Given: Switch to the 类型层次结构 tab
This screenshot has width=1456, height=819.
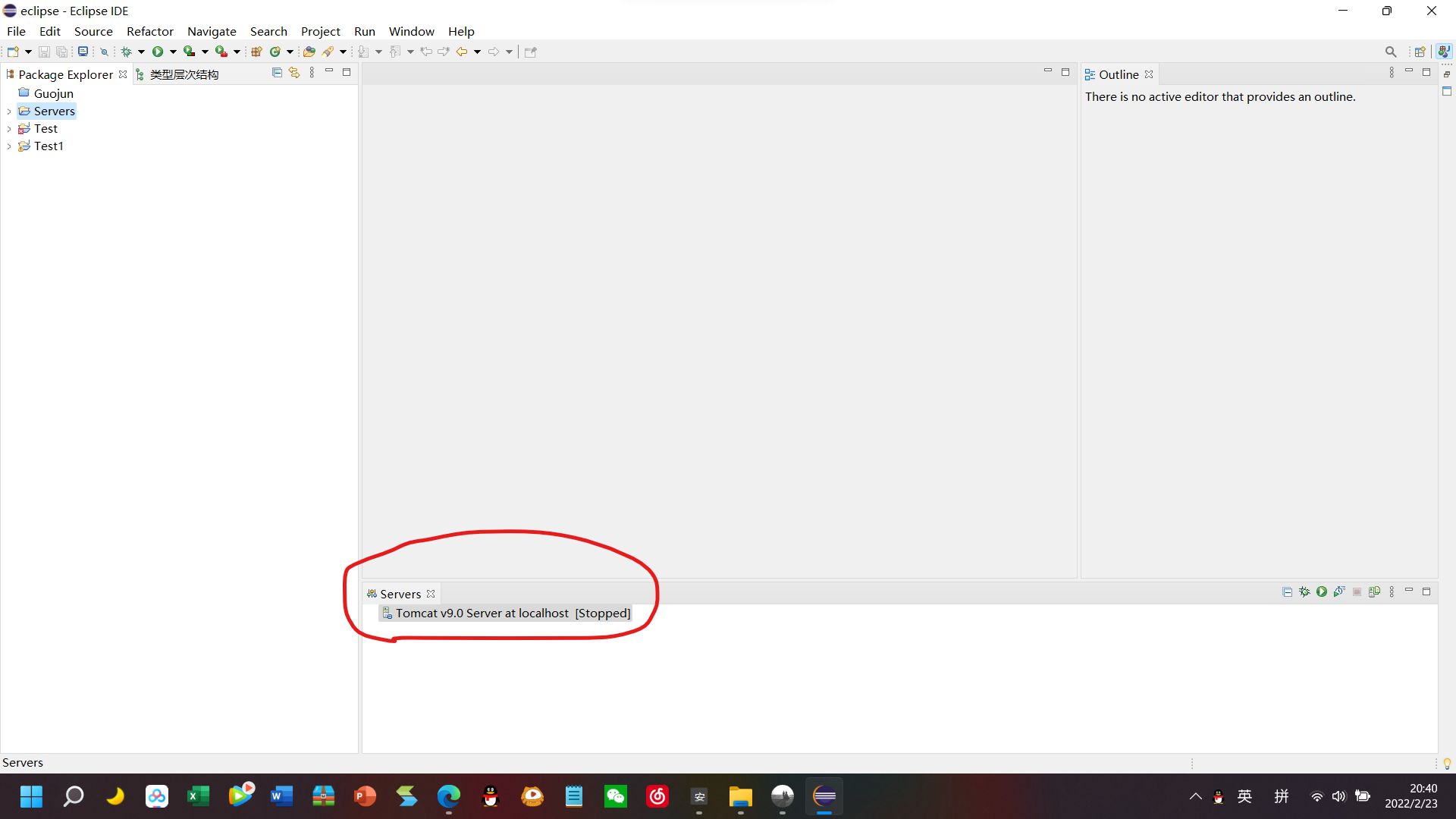Looking at the screenshot, I should point(184,74).
